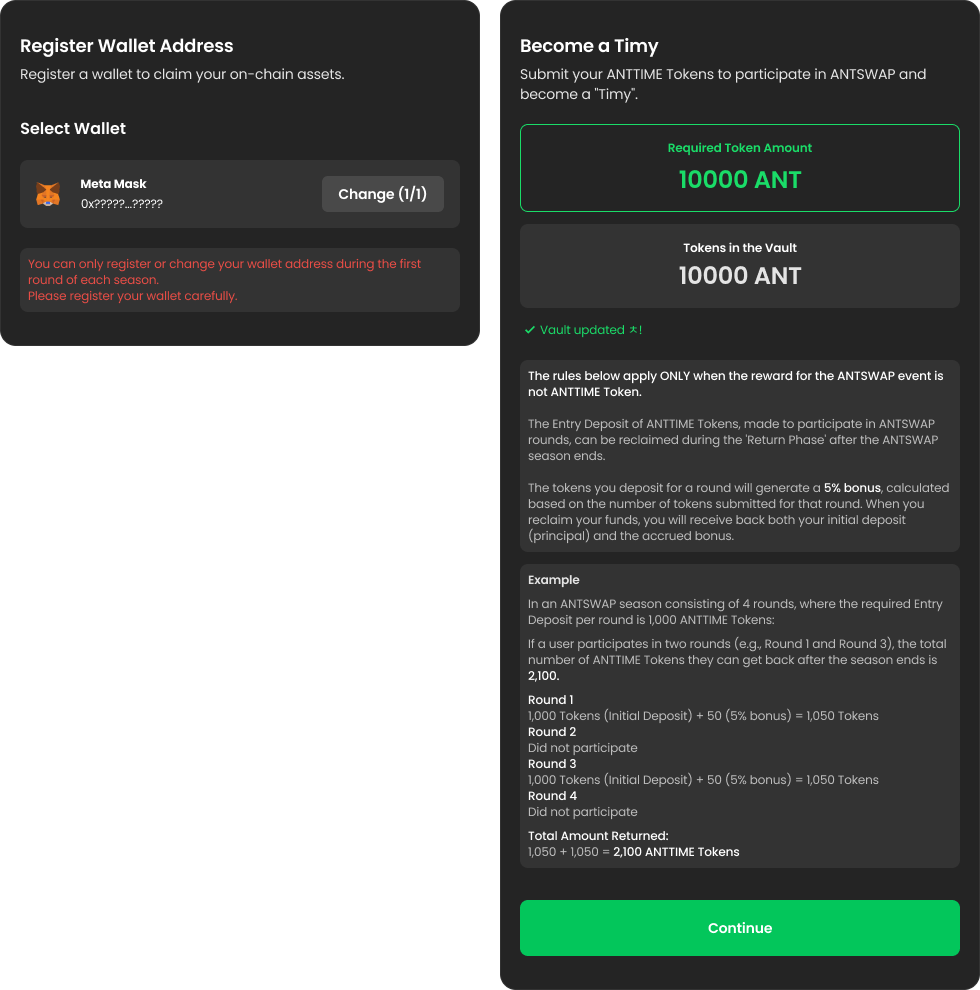
Task: Click the Vault updated status message
Action: pyautogui.click(x=590, y=330)
